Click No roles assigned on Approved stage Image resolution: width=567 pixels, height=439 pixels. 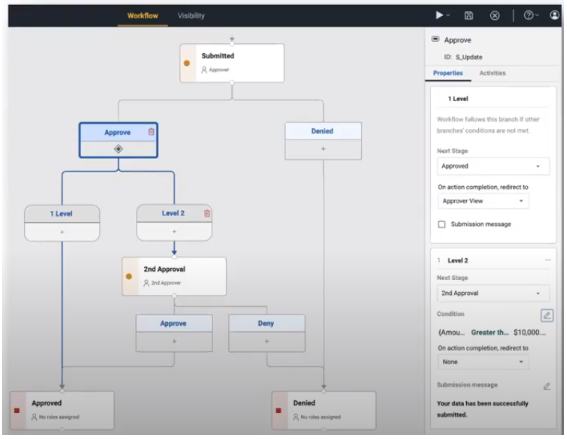point(59,417)
